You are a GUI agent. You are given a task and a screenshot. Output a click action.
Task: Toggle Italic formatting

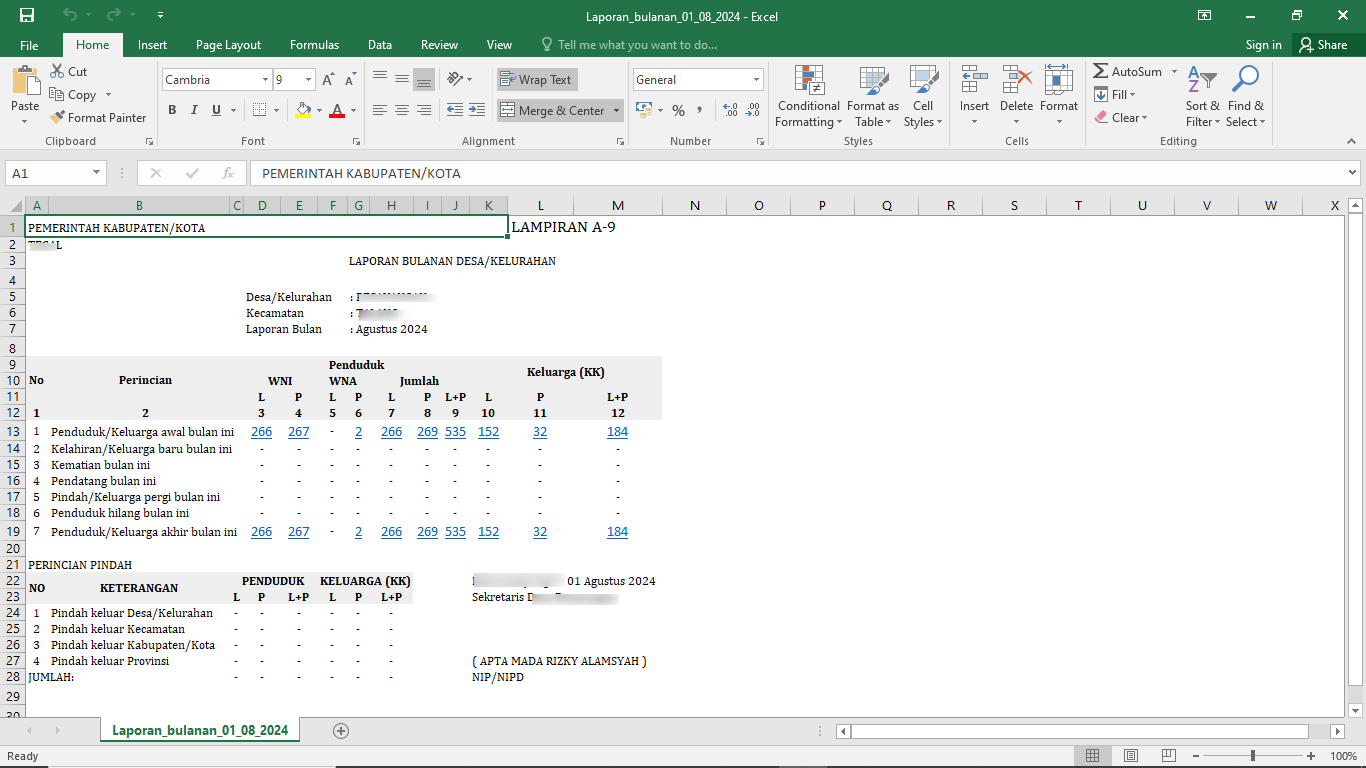[x=194, y=110]
